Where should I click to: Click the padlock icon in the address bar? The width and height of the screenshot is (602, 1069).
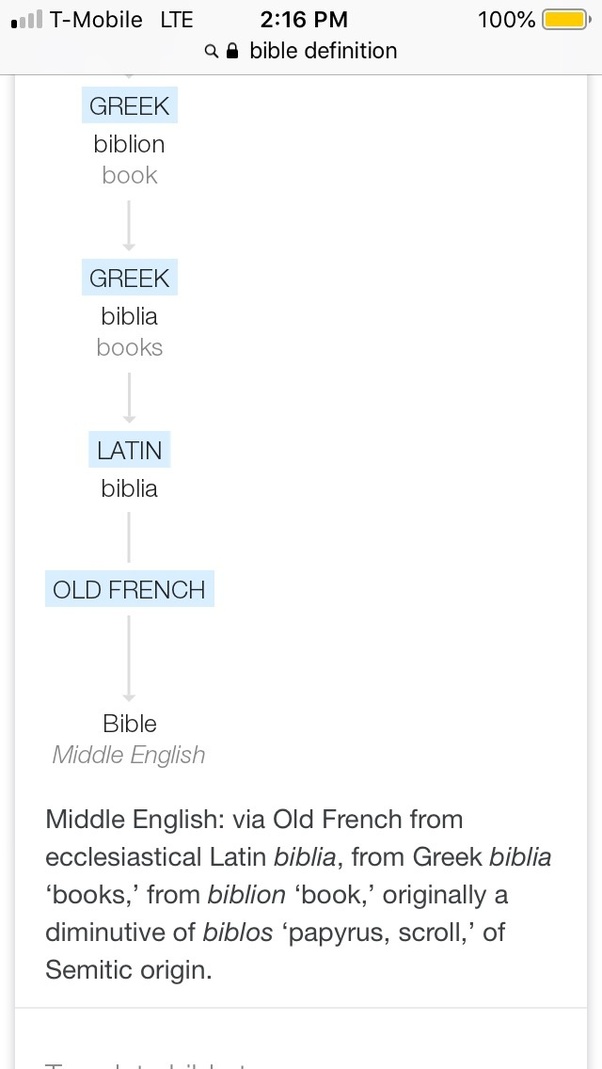[230, 50]
